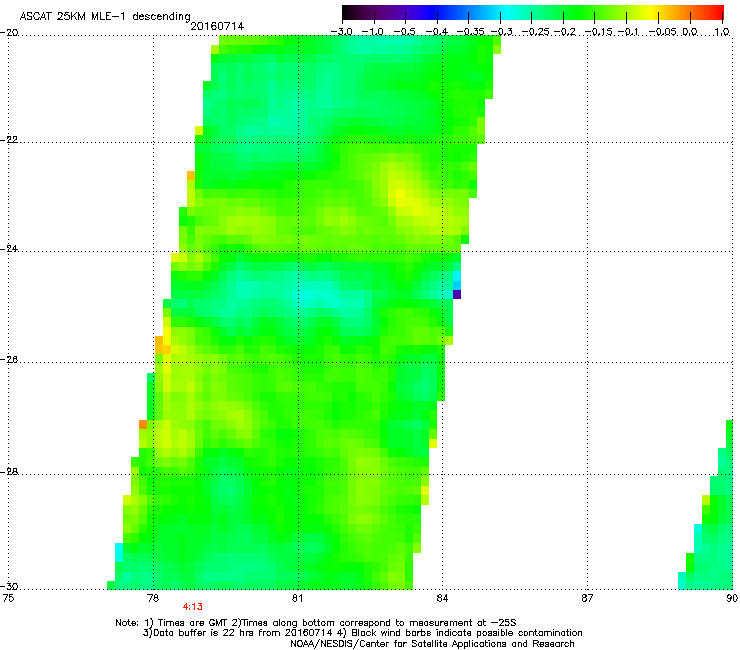The height and width of the screenshot is (650, 740).
Task: Click the red overpass time 4:13
Action: pos(193,607)
